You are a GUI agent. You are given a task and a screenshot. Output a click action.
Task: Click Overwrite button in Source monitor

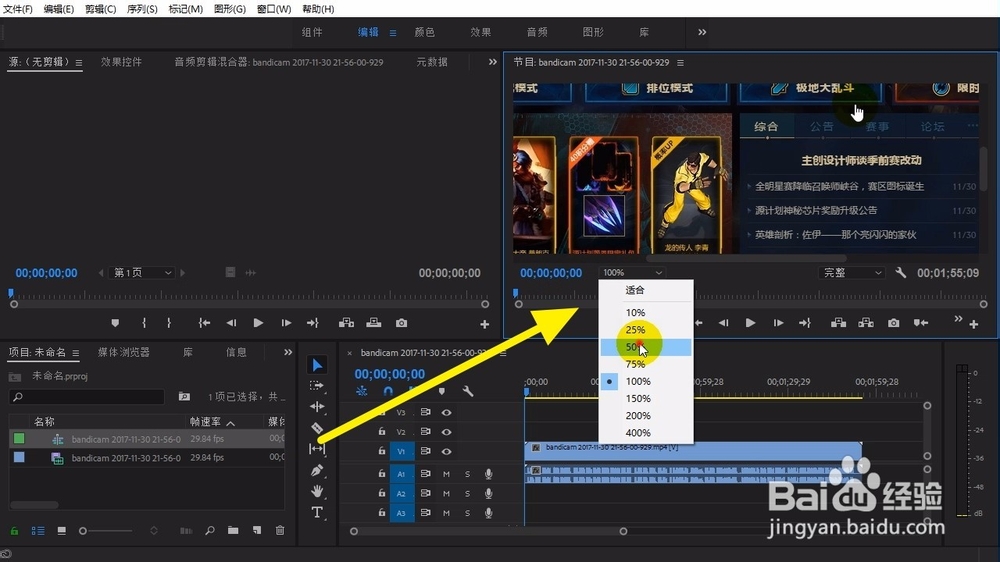374,323
